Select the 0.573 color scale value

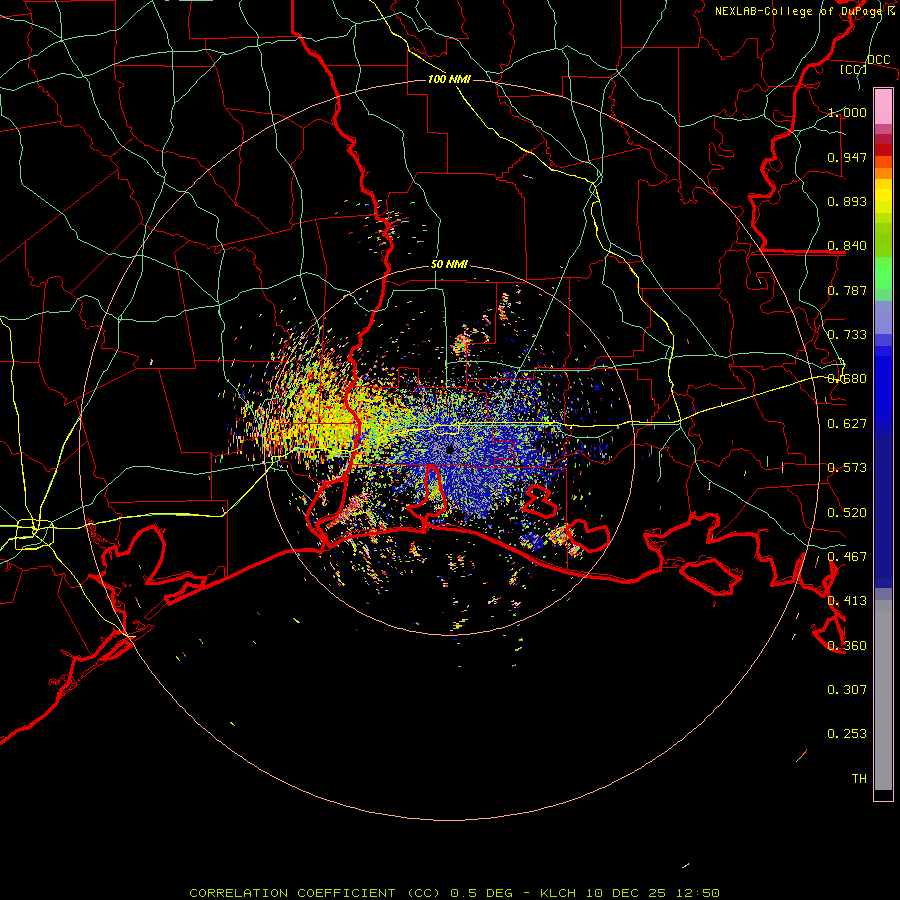tap(847, 468)
